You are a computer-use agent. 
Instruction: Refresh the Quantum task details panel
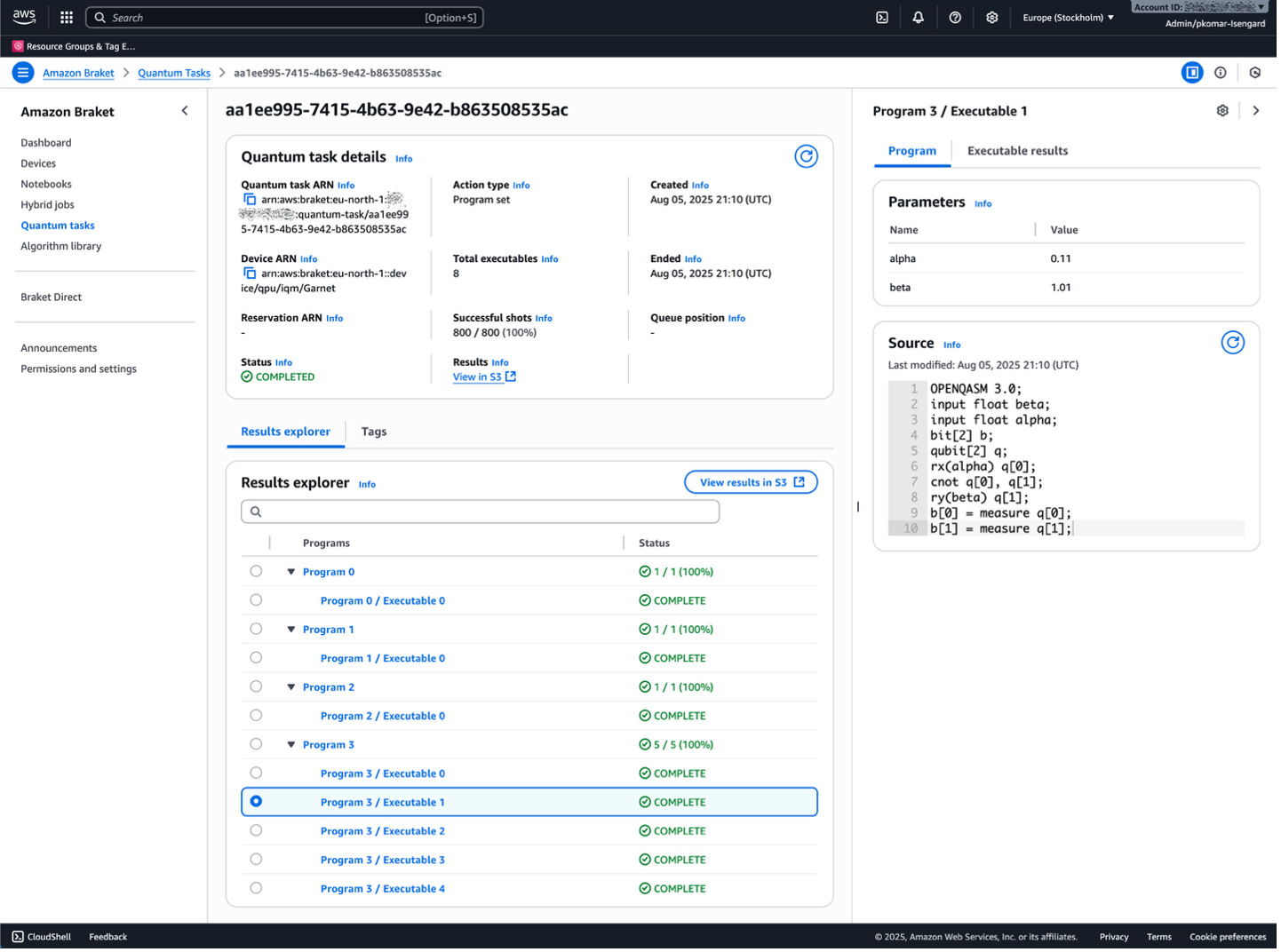point(806,156)
